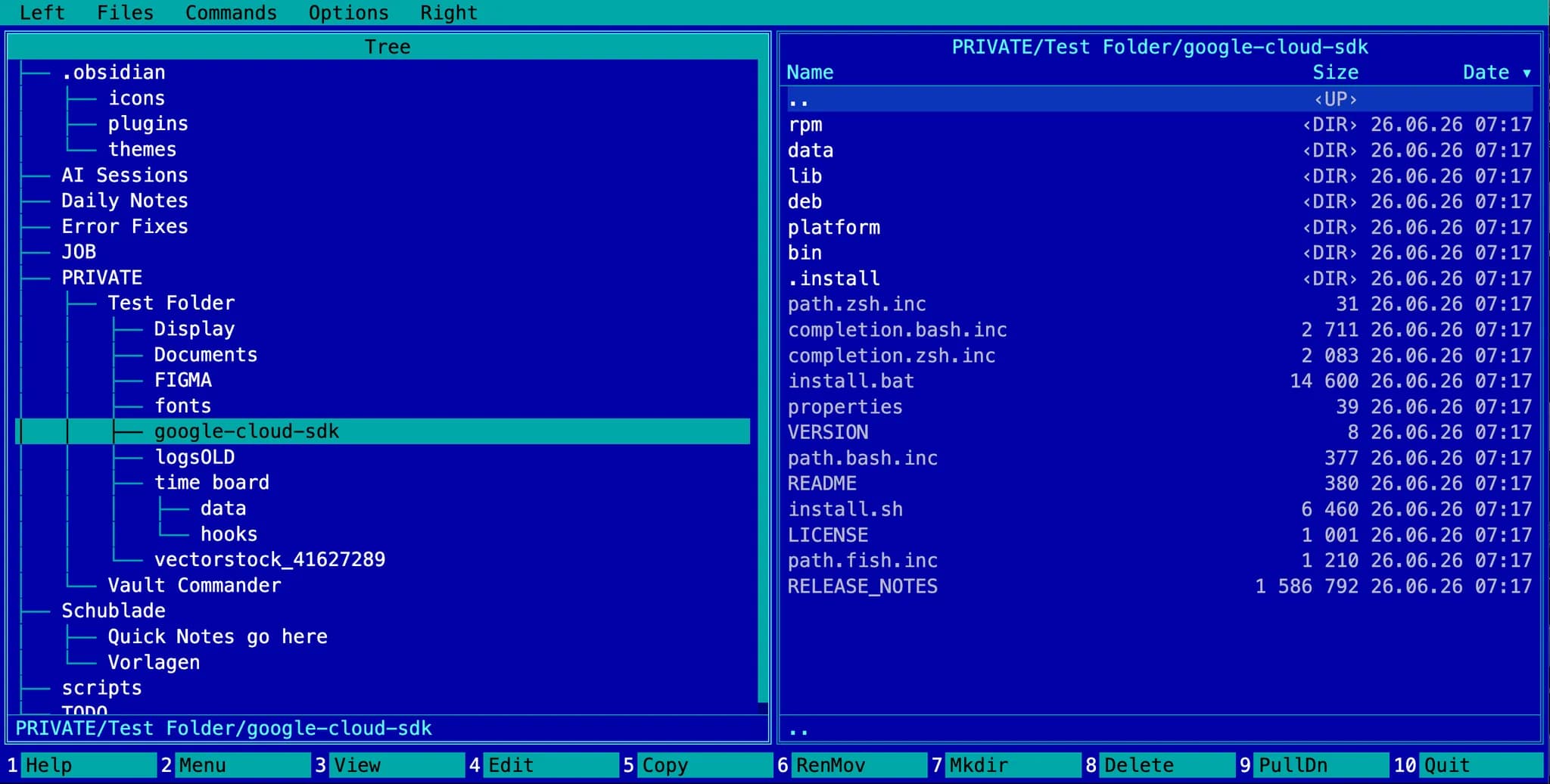
Task: Select the RELEASE_NOTES file
Action: (1159, 586)
